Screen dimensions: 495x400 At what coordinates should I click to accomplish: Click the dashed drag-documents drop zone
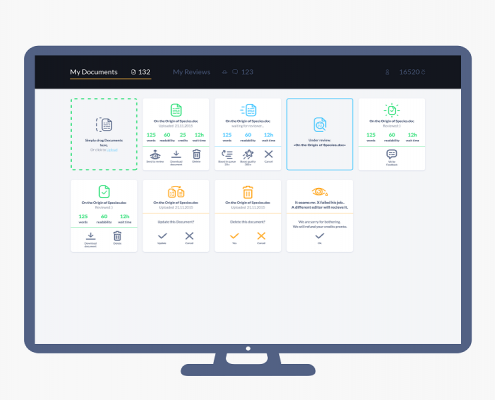tap(104, 134)
